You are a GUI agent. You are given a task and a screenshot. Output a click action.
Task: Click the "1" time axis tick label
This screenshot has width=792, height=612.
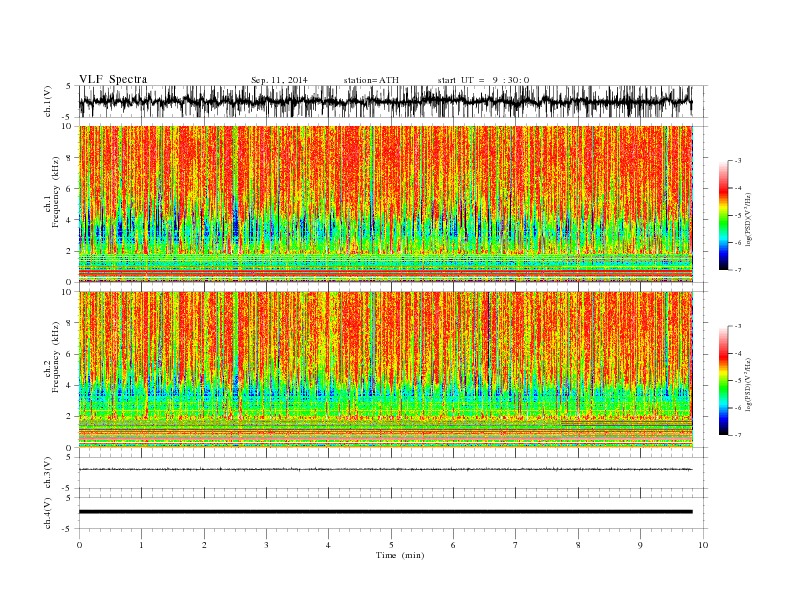click(141, 545)
